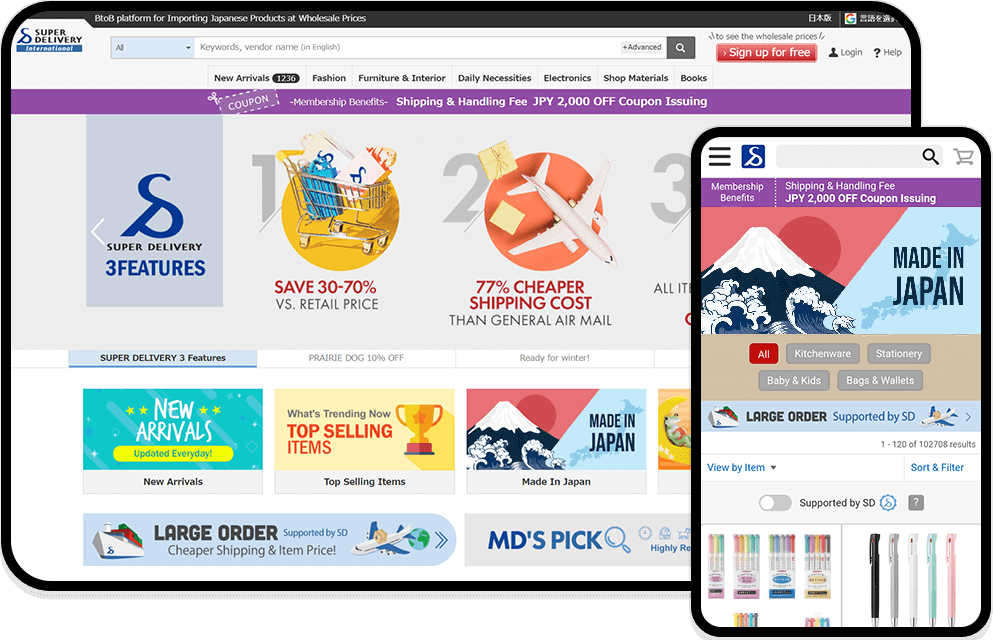Expand Large Order banner chevron on mobile
The width and height of the screenshot is (993, 640).
point(968,417)
